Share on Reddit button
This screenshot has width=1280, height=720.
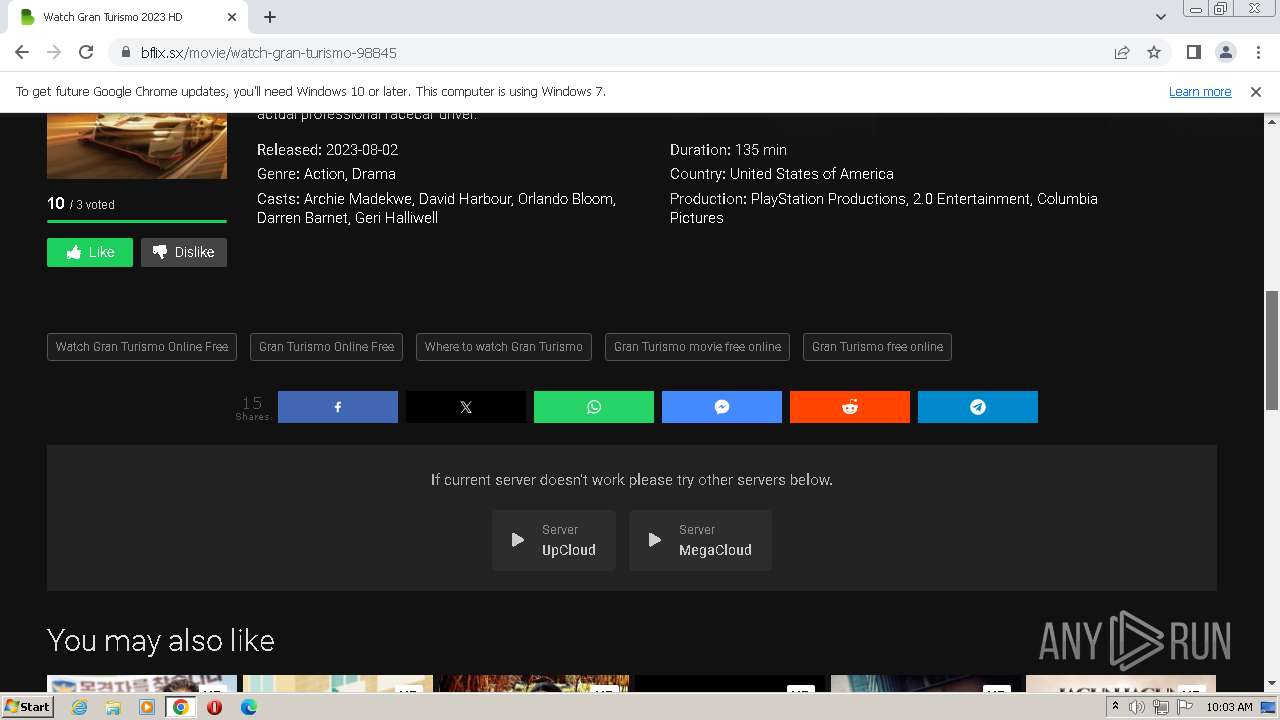click(850, 407)
